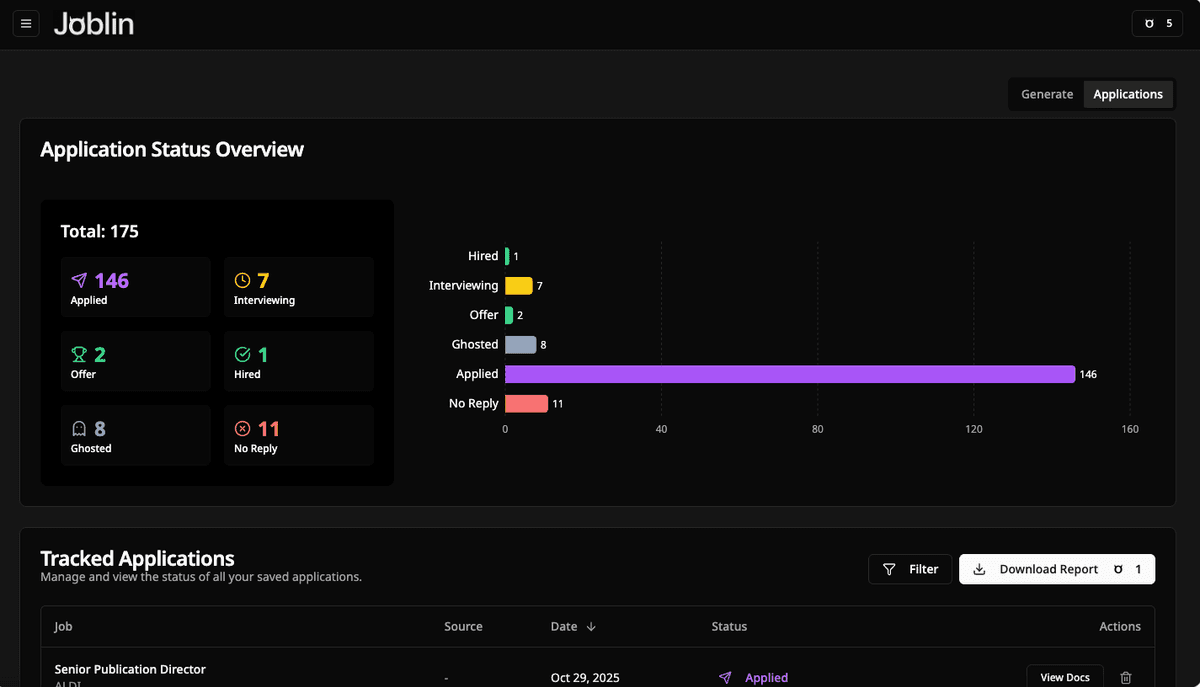Click the yellow Interviewing chart bar

[518, 286]
